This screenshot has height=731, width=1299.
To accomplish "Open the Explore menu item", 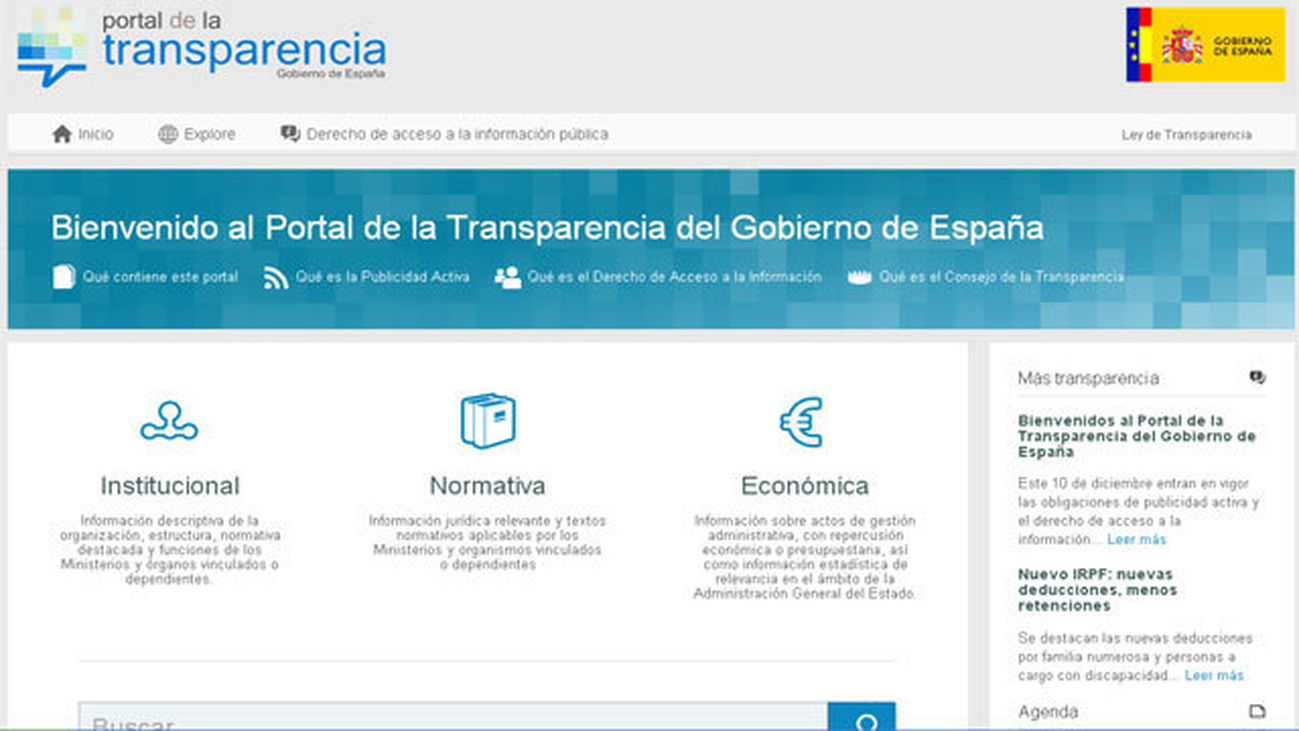I will coord(207,133).
